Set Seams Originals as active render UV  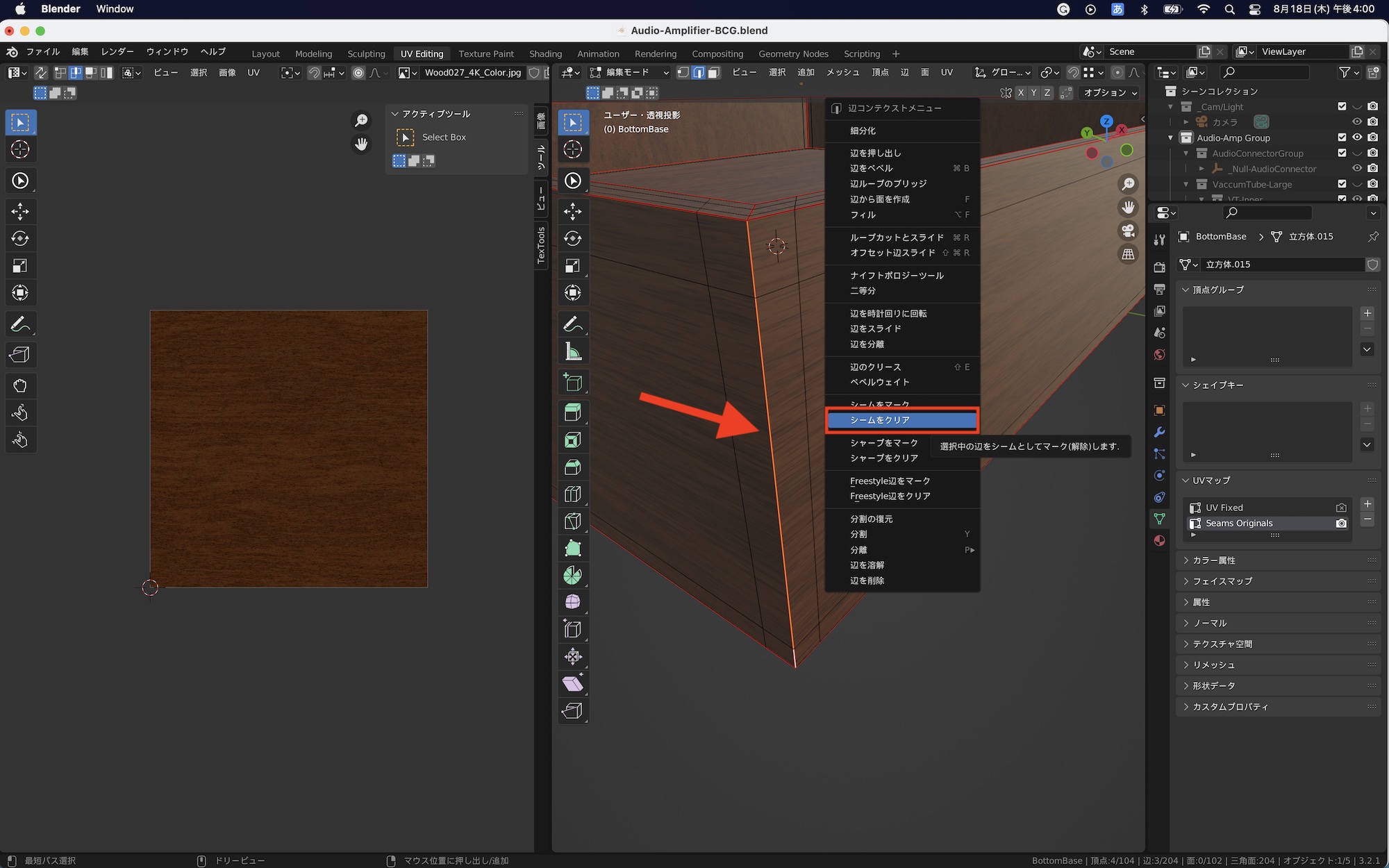point(1341,524)
